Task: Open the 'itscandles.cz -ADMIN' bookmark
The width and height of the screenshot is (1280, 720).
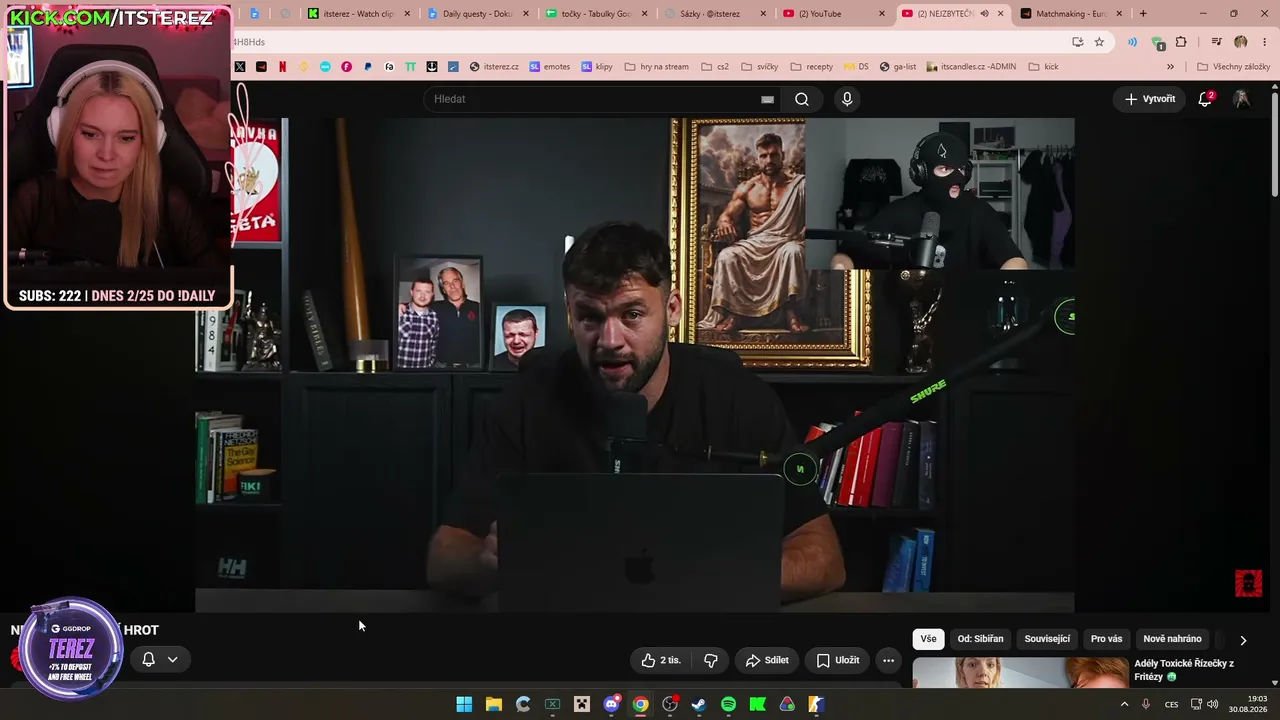Action: tap(971, 67)
